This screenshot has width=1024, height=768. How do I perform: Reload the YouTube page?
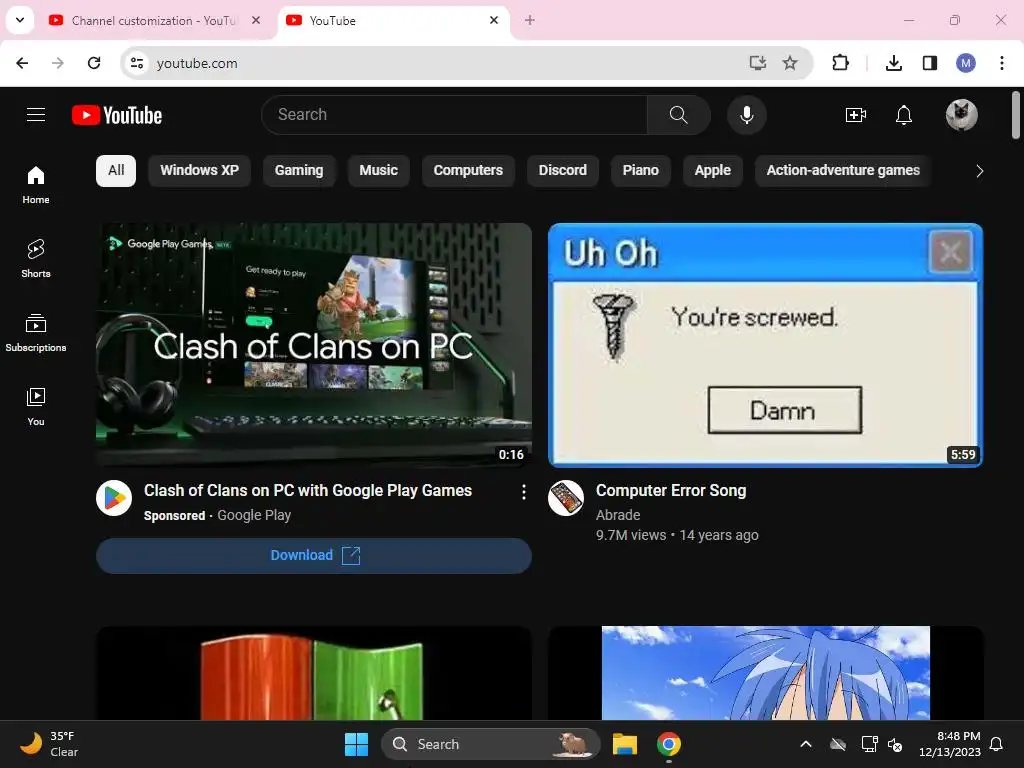(94, 63)
